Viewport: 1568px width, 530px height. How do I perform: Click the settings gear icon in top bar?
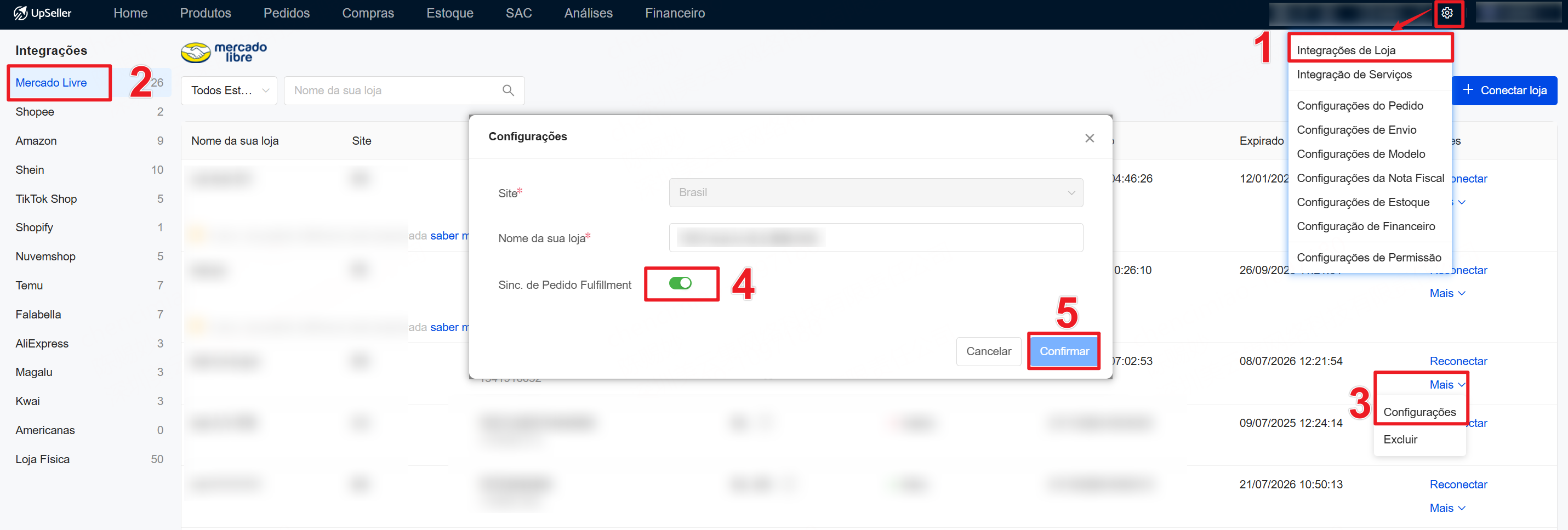(x=1447, y=13)
